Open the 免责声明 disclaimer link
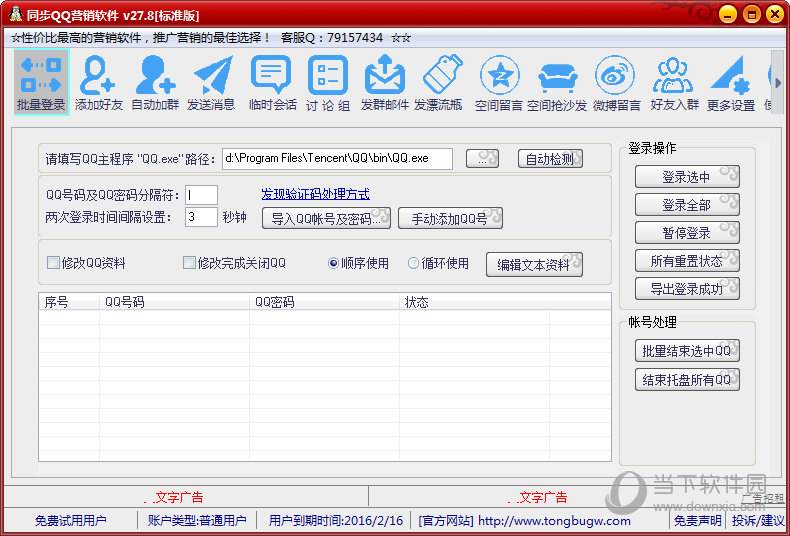The image size is (790, 536). (698, 520)
